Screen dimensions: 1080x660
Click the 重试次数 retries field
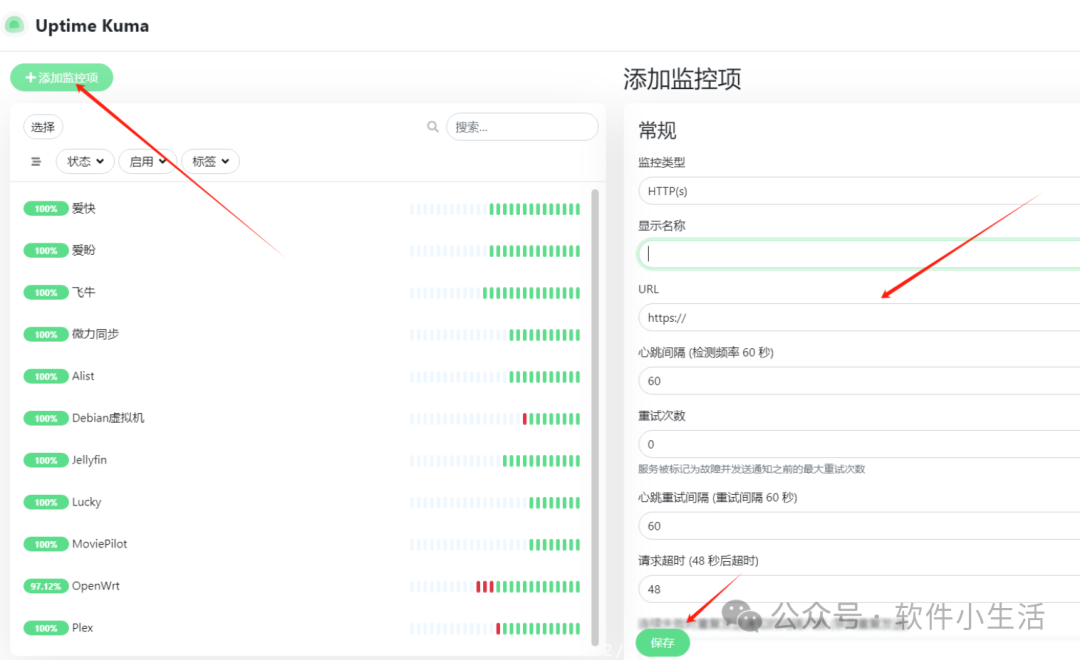(859, 444)
